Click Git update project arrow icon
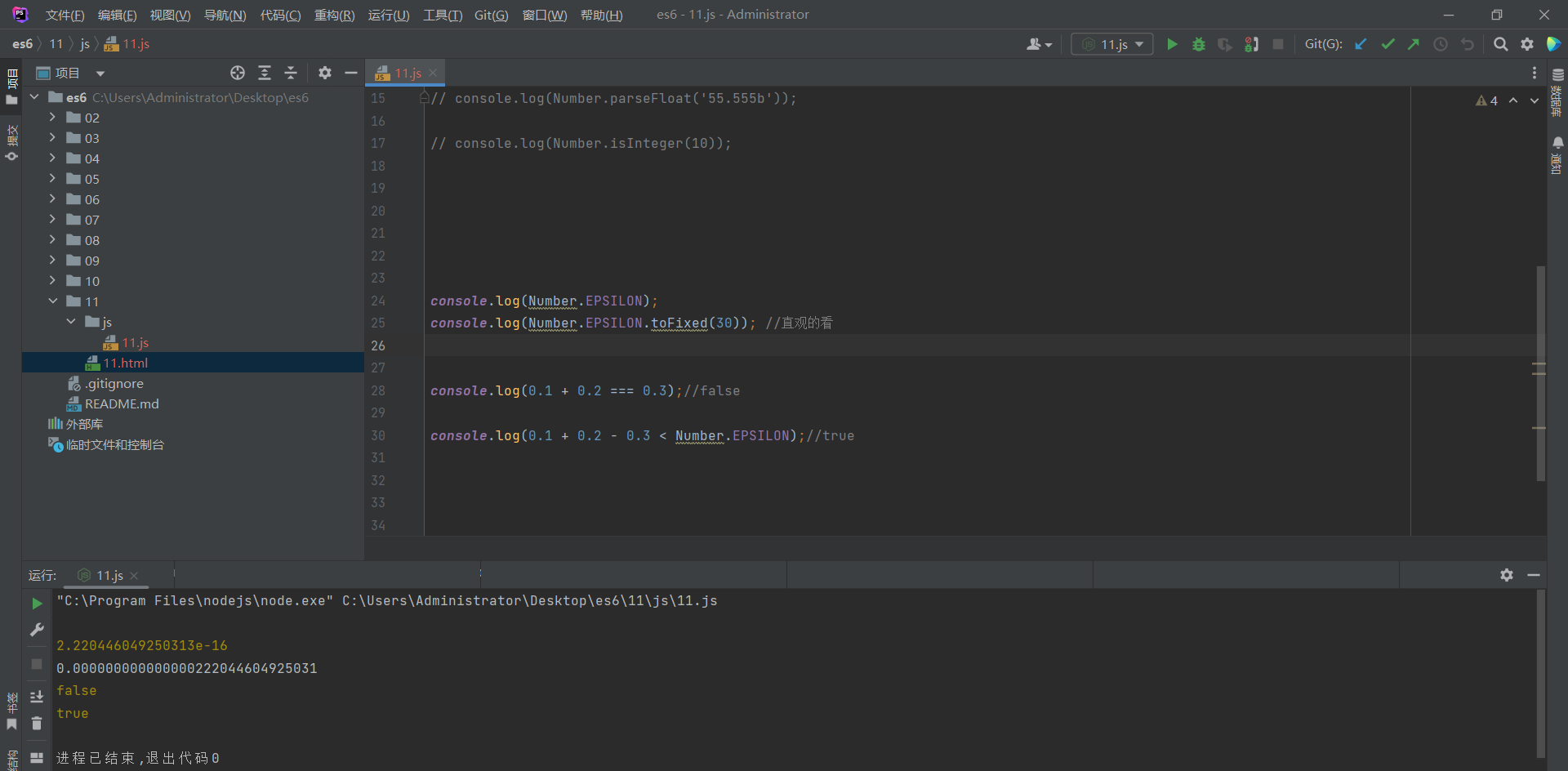The image size is (1568, 771). point(1361,44)
